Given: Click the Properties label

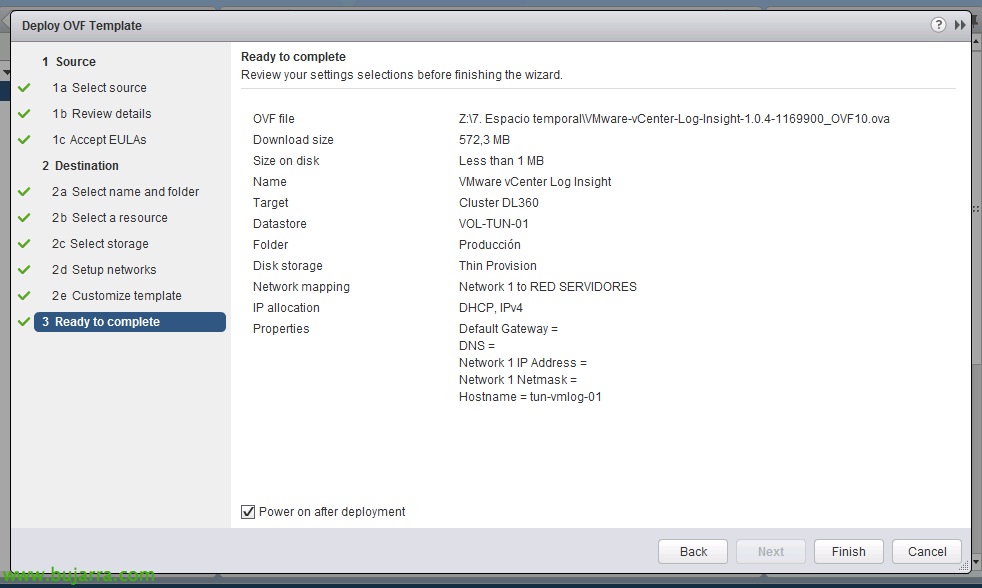Looking at the screenshot, I should (x=281, y=329).
